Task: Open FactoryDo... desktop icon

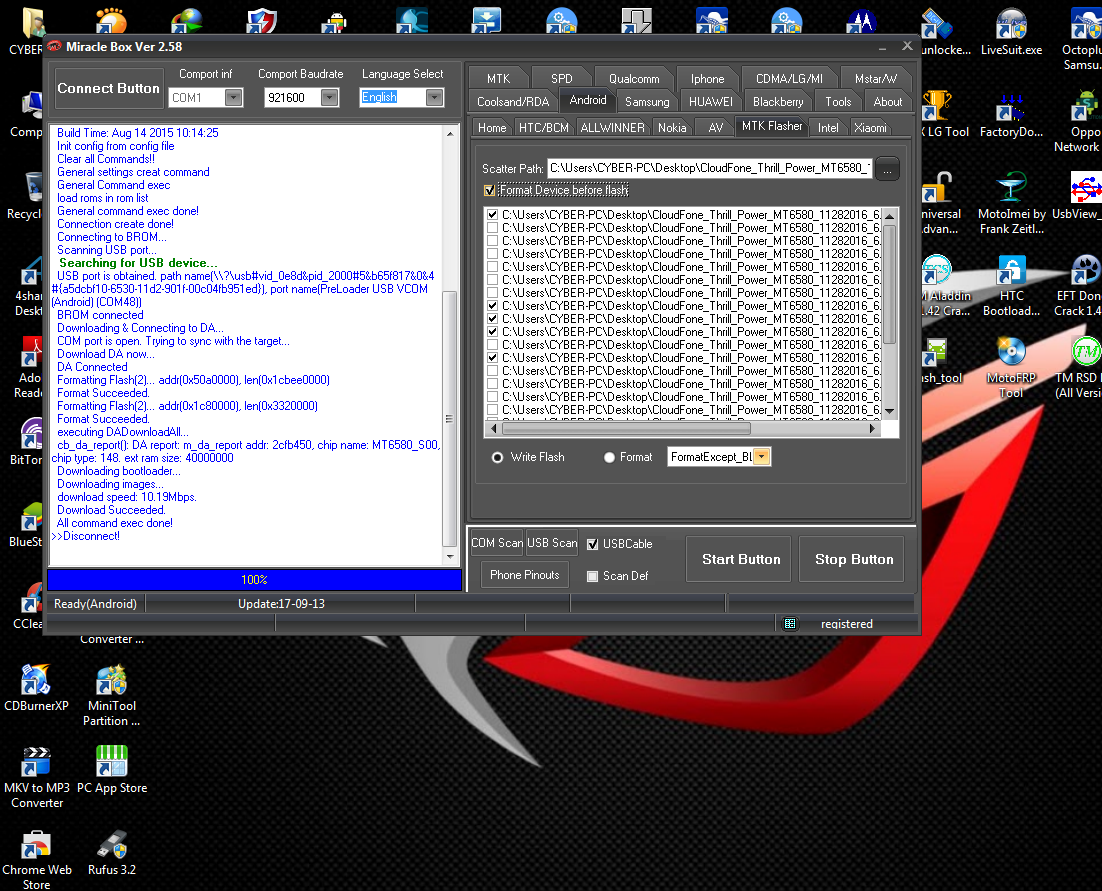Action: pyautogui.click(x=1011, y=115)
